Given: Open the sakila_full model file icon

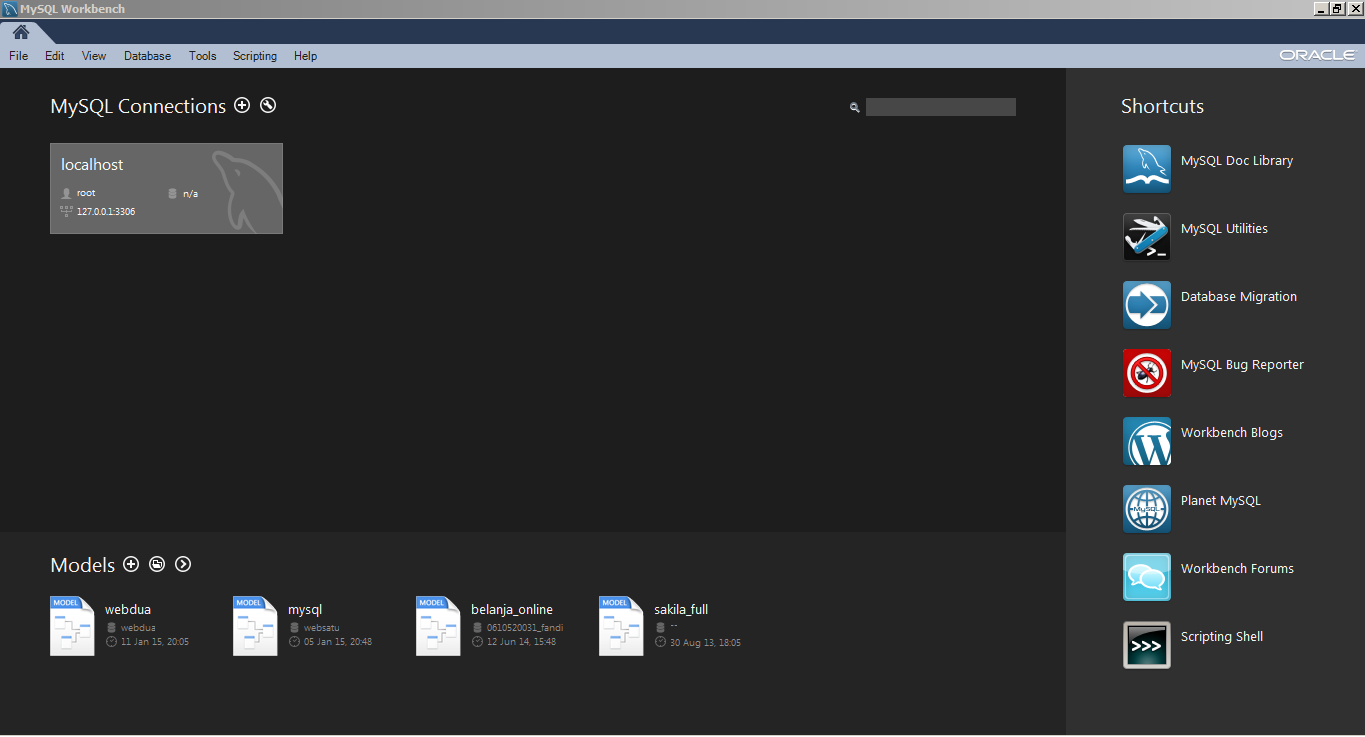Looking at the screenshot, I should [x=621, y=626].
